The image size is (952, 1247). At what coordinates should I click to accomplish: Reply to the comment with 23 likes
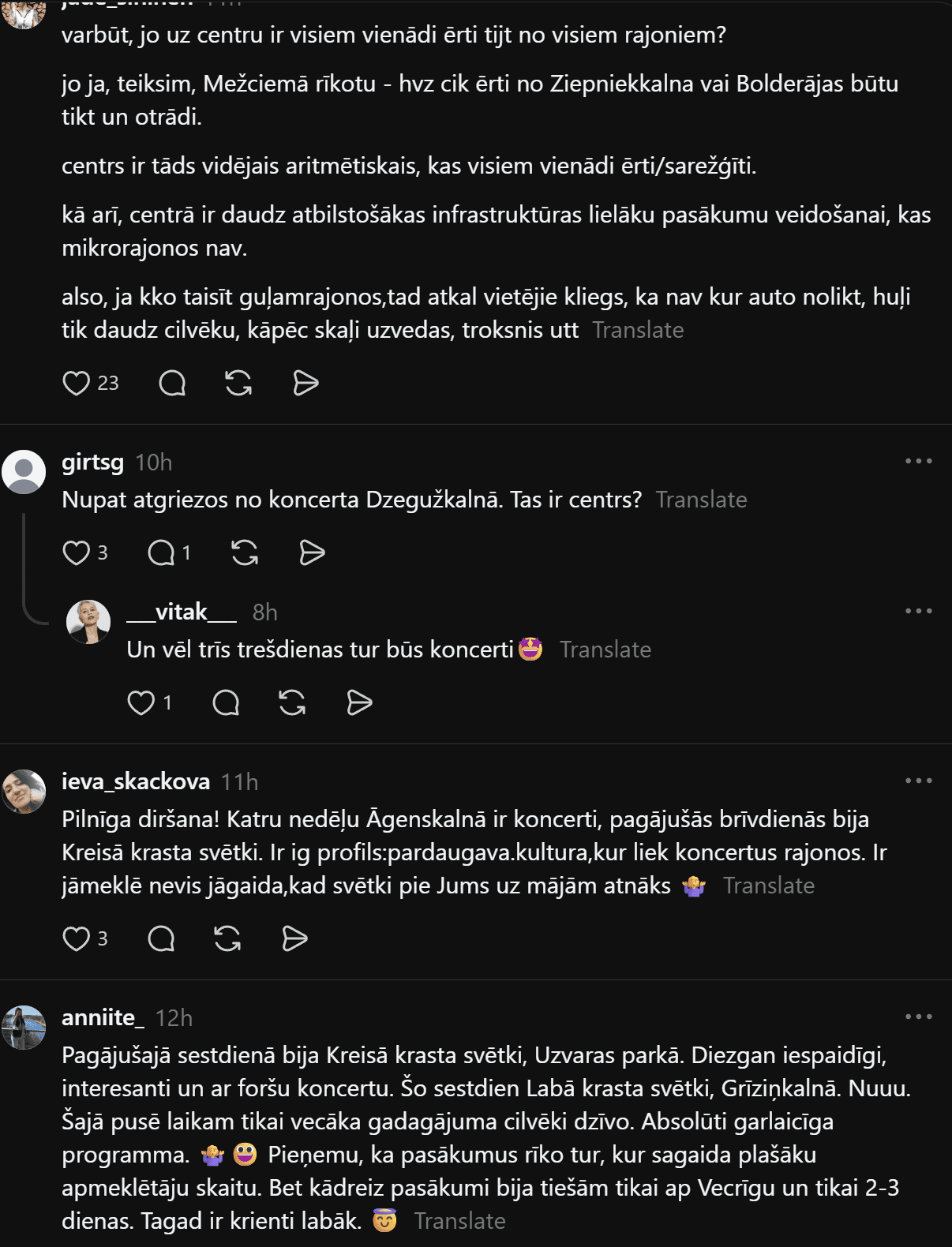[172, 384]
